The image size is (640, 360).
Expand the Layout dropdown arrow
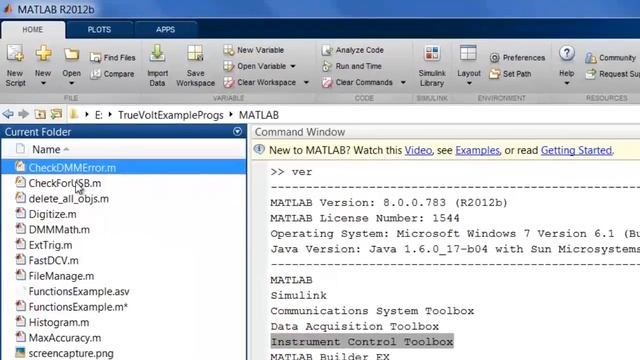tap(469, 83)
